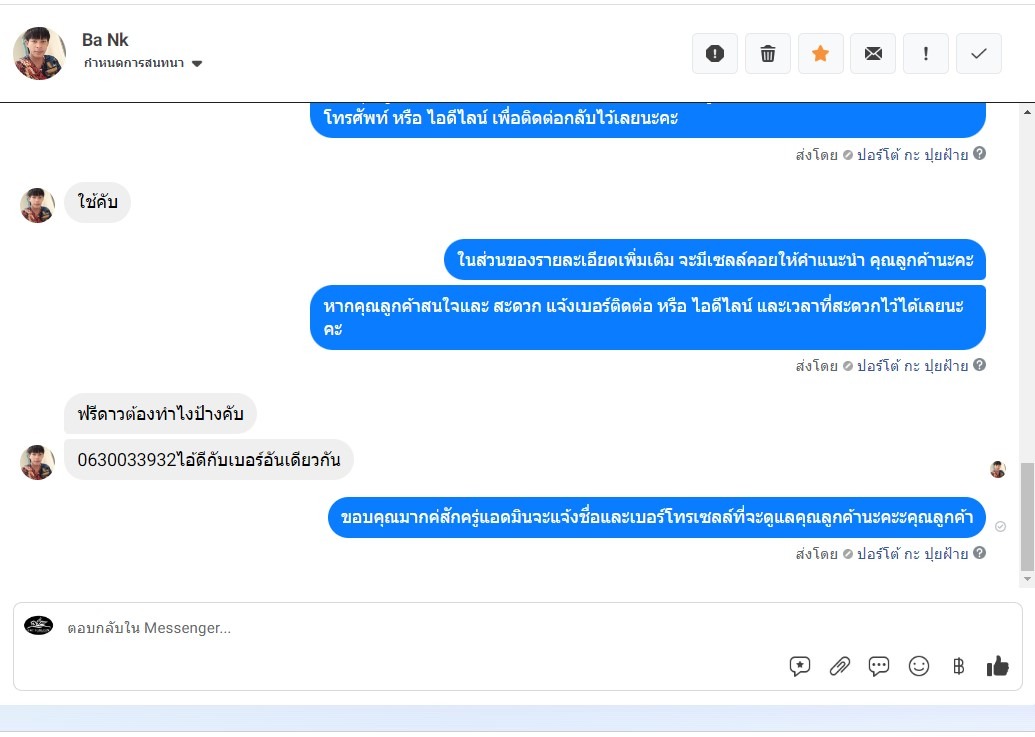1035x737 pixels.
Task: Open saved replies star-bubble icon
Action: coord(799,666)
